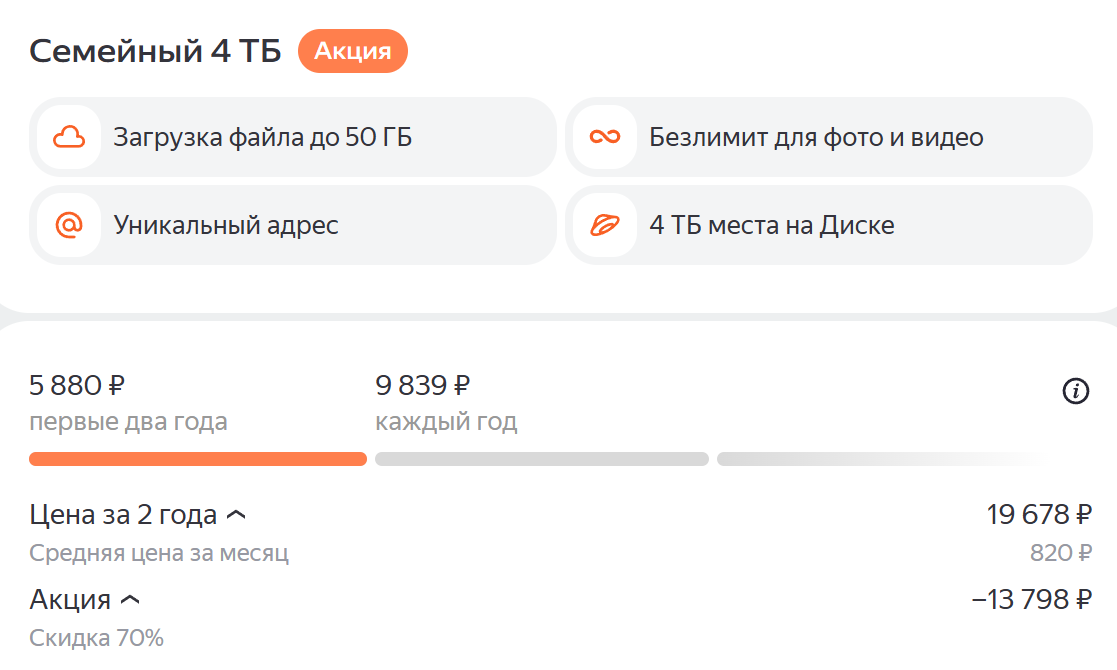This screenshot has height=670, width=1117.
Task: Select the Загрузка файла до 50 ГБ label
Action: [262, 137]
